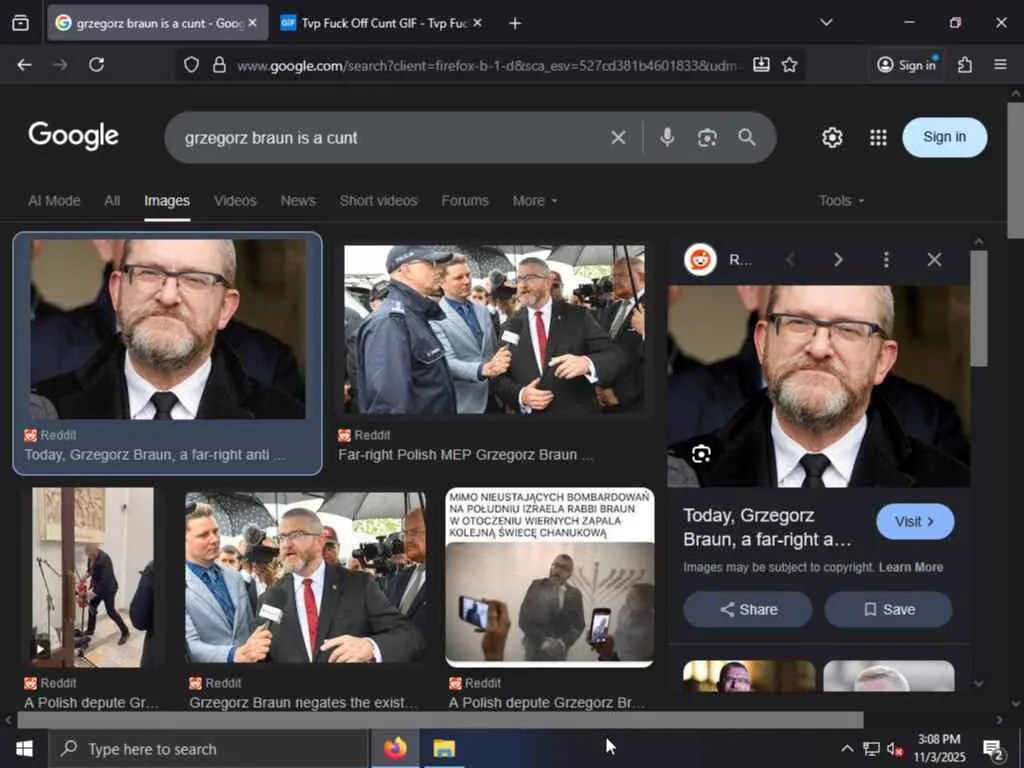The width and height of the screenshot is (1024, 768).
Task: Click the Firefox back arrow
Action: (x=24, y=65)
